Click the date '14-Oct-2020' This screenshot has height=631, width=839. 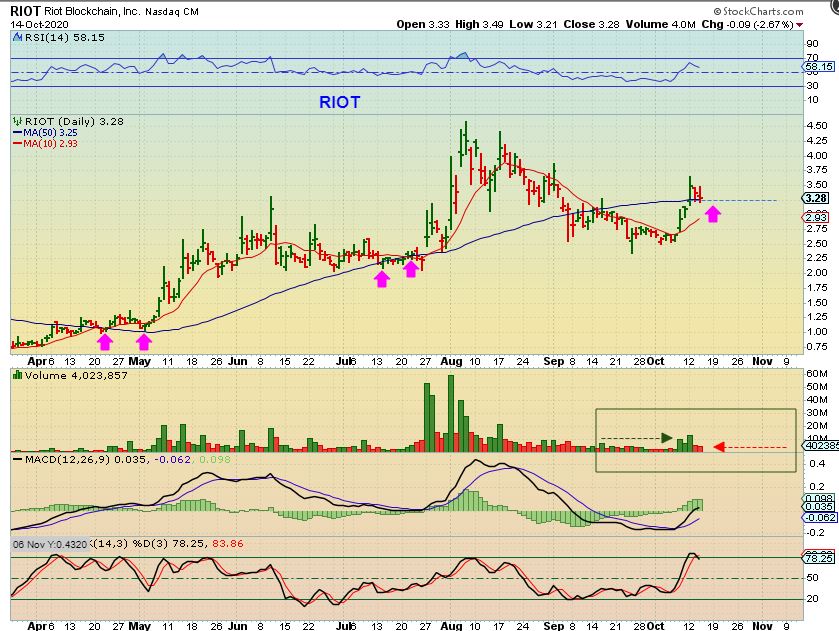pos(39,25)
